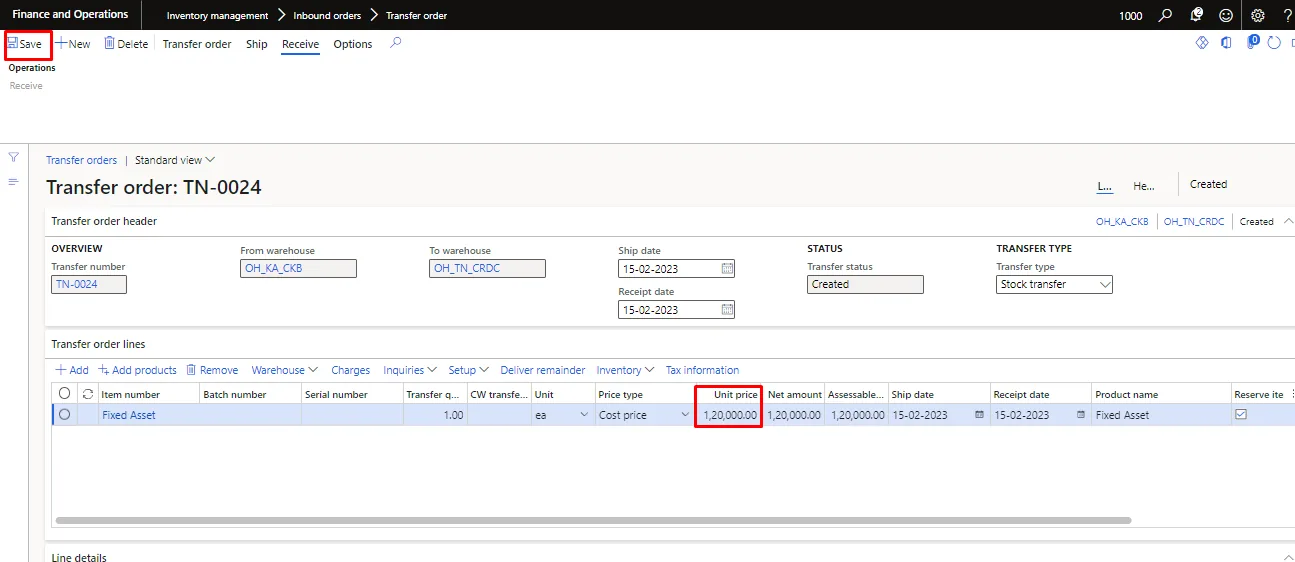Remove the selected transfer order line
The height and width of the screenshot is (562, 1295).
click(212, 370)
